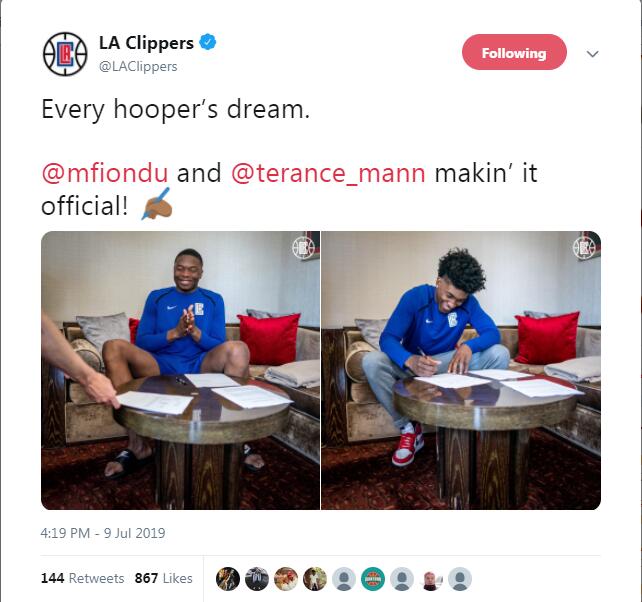The height and width of the screenshot is (602, 642).
Task: Open the teal basketball liker avatar
Action: pos(373,579)
